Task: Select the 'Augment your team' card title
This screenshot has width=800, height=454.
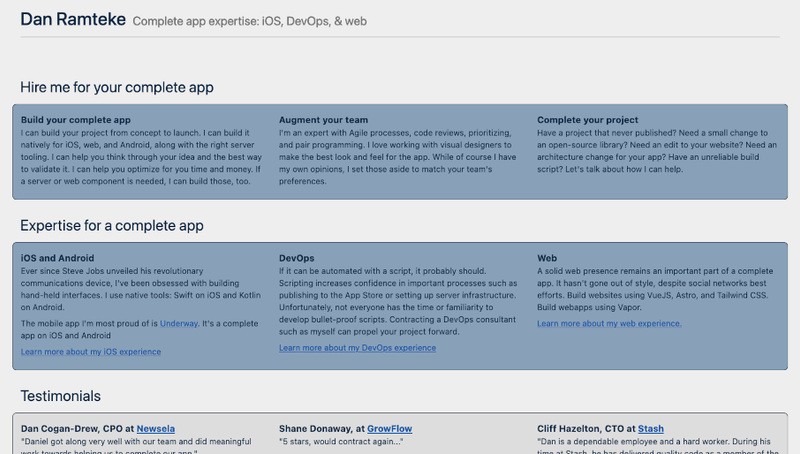Action: tap(322, 120)
